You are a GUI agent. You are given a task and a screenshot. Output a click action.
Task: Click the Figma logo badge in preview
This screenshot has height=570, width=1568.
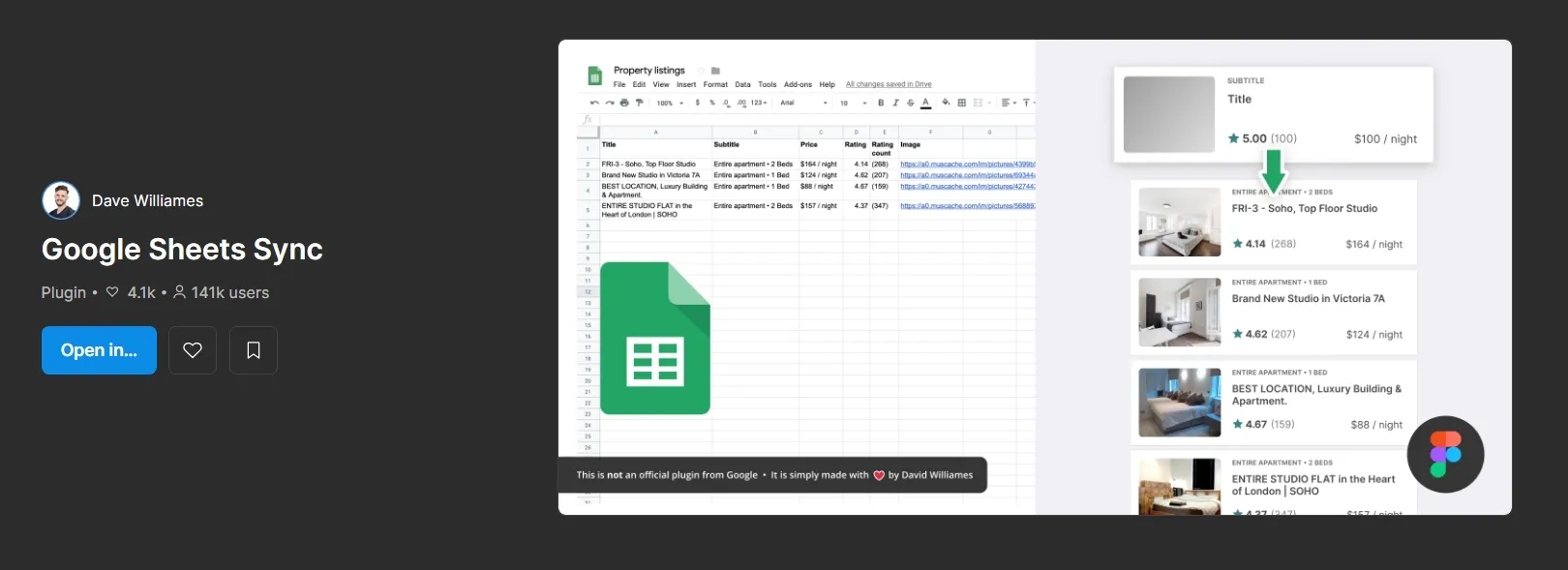1445,454
